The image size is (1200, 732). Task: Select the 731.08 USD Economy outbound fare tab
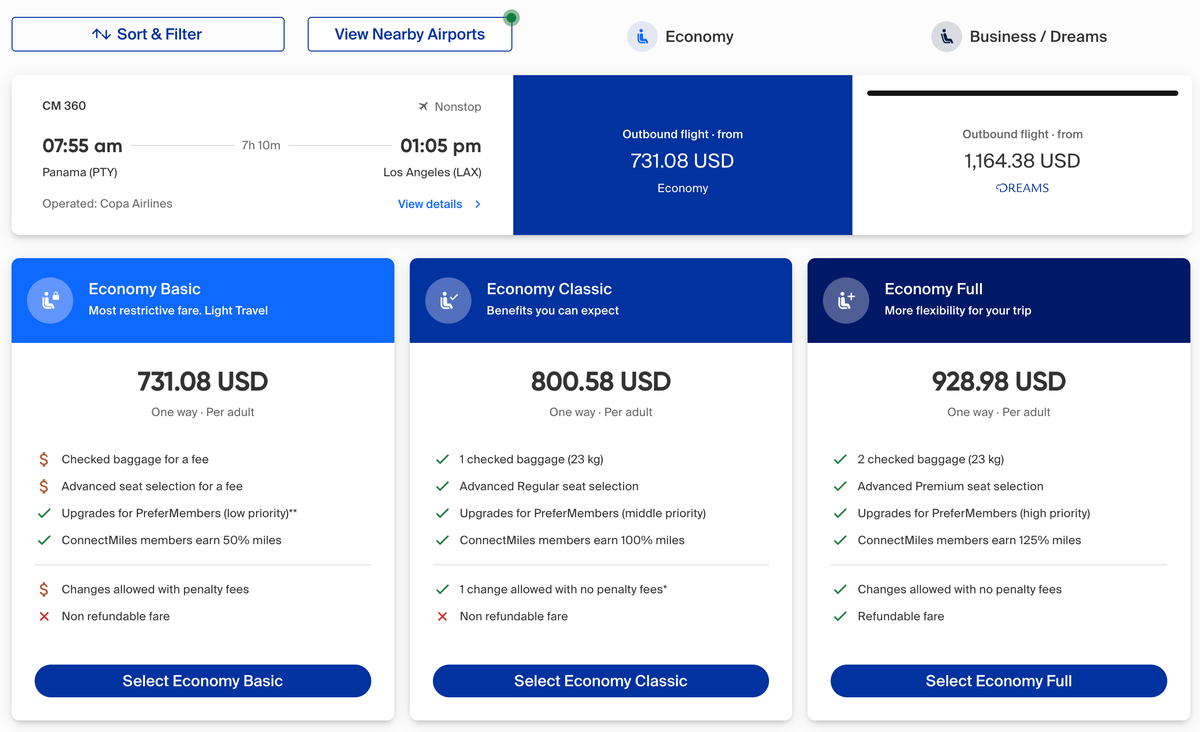tap(682, 160)
